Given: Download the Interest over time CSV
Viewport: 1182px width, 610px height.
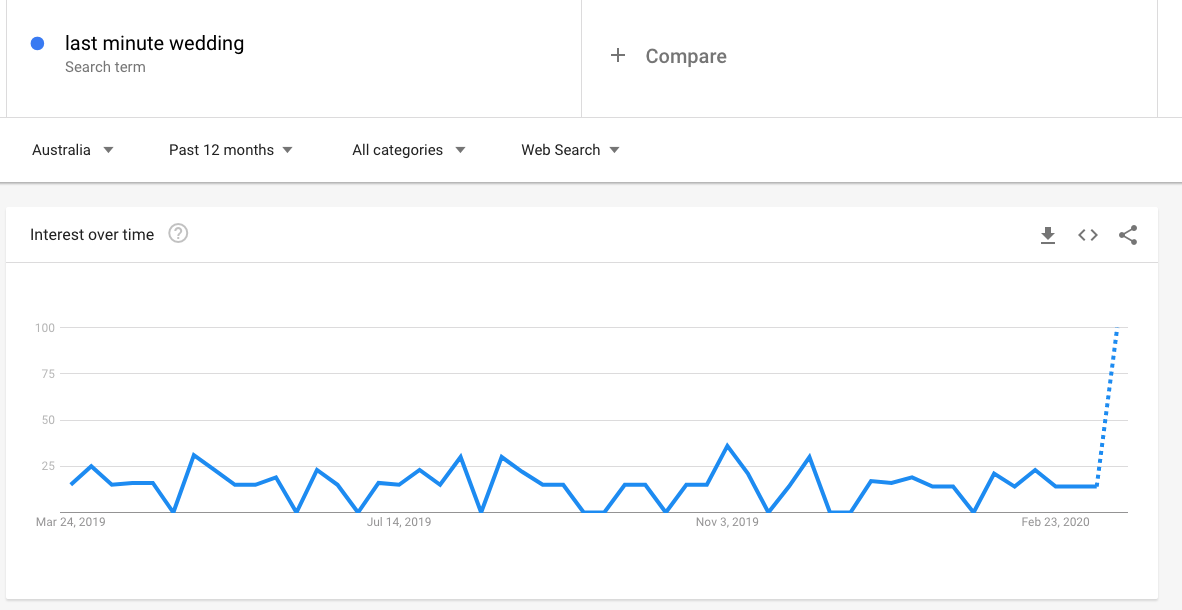Looking at the screenshot, I should pyautogui.click(x=1047, y=235).
